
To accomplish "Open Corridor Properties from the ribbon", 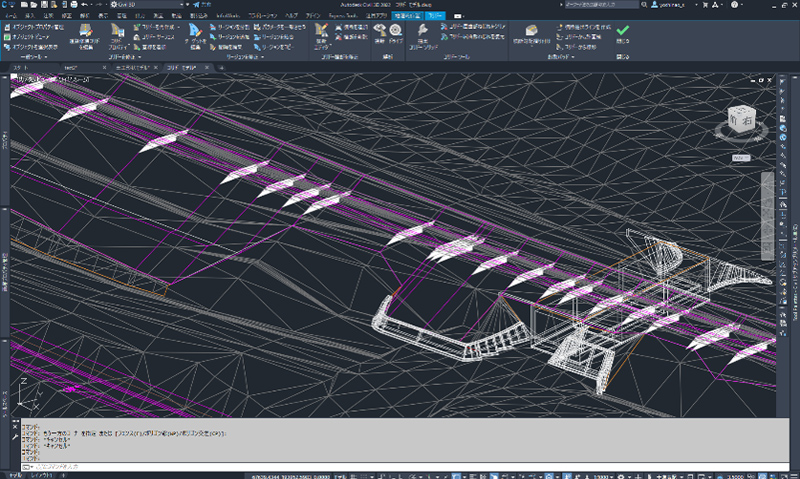I will coord(117,36).
